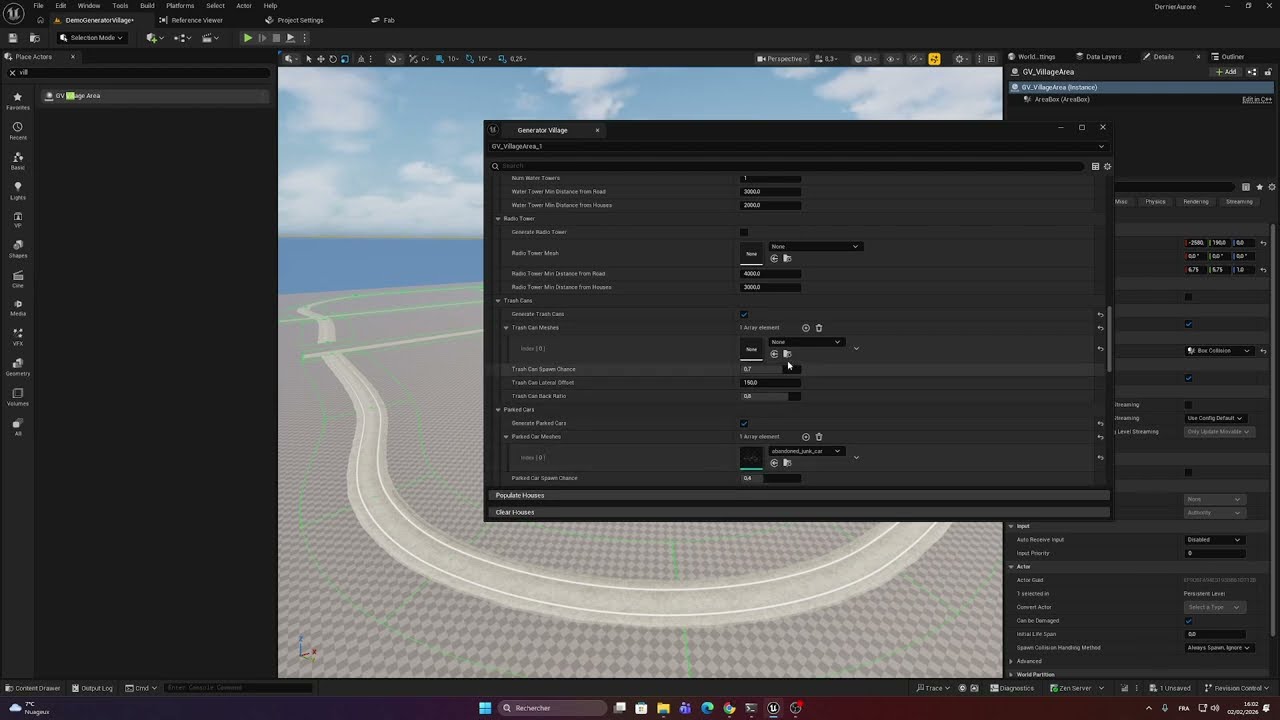The width and height of the screenshot is (1280, 720).
Task: Select Cine category in Place Actors
Action: click(17, 279)
